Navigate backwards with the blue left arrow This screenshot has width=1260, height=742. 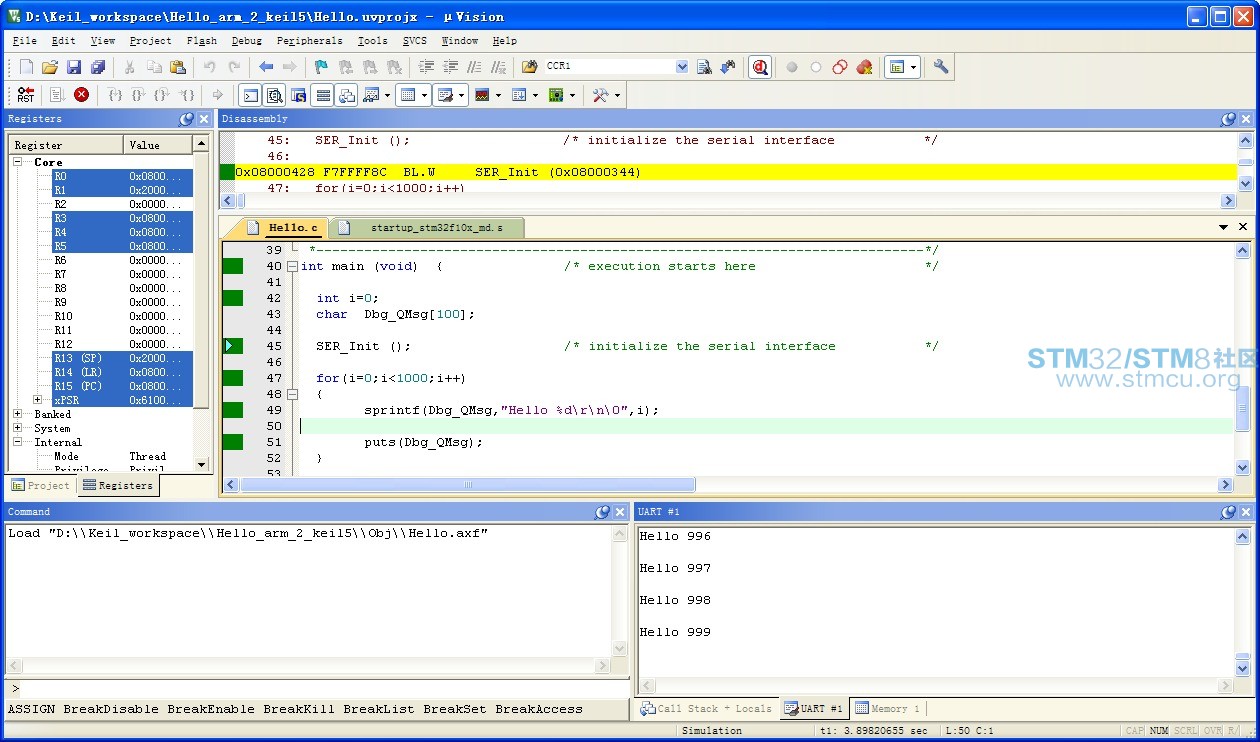[266, 67]
